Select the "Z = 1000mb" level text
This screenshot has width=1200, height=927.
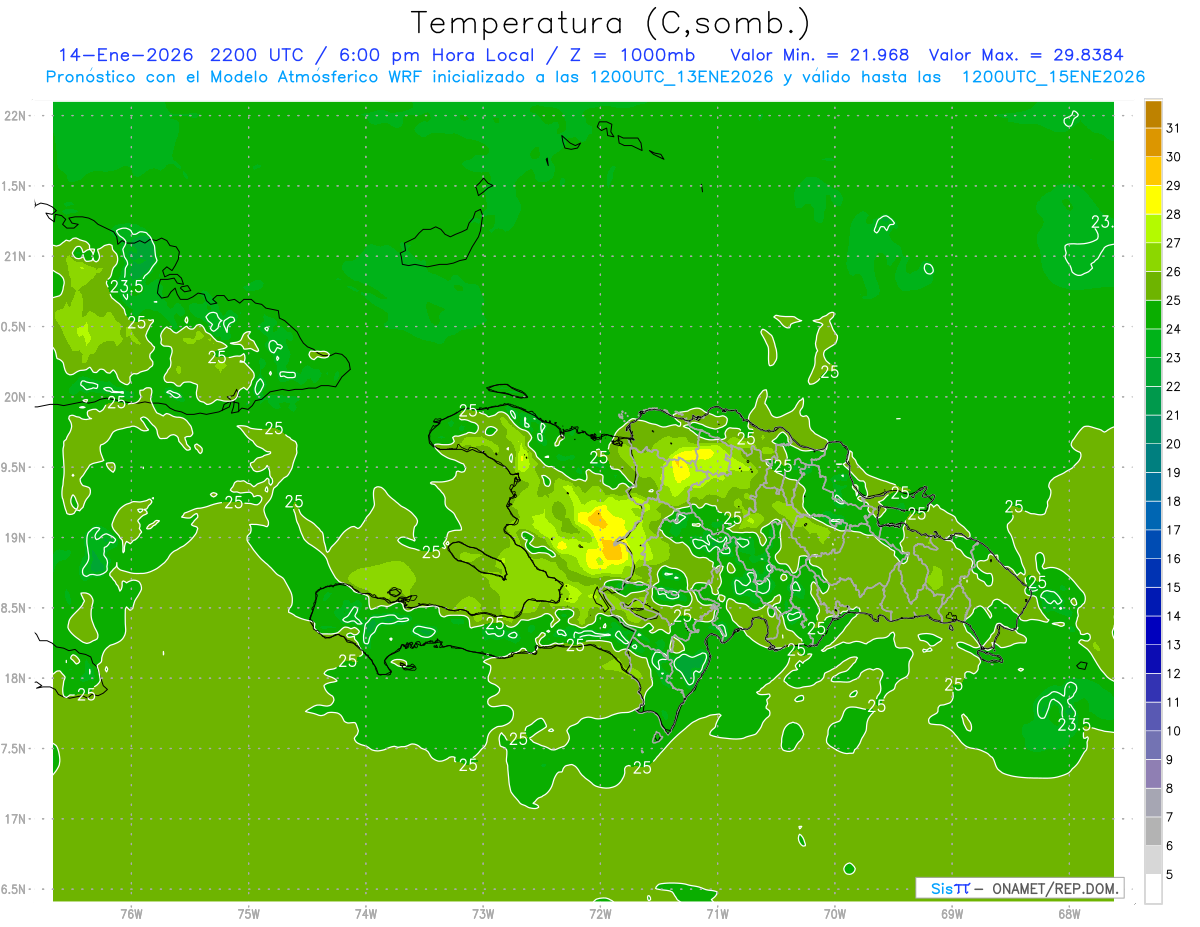(629, 55)
